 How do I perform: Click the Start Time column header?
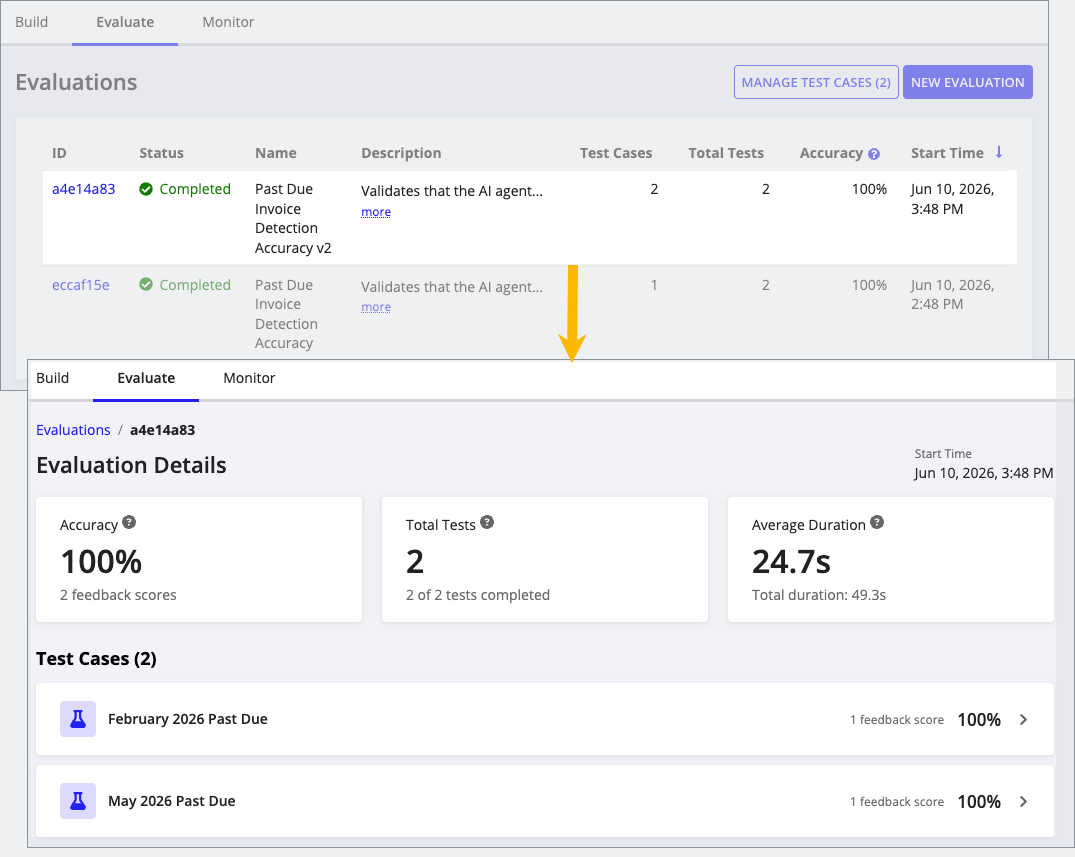[x=947, y=153]
